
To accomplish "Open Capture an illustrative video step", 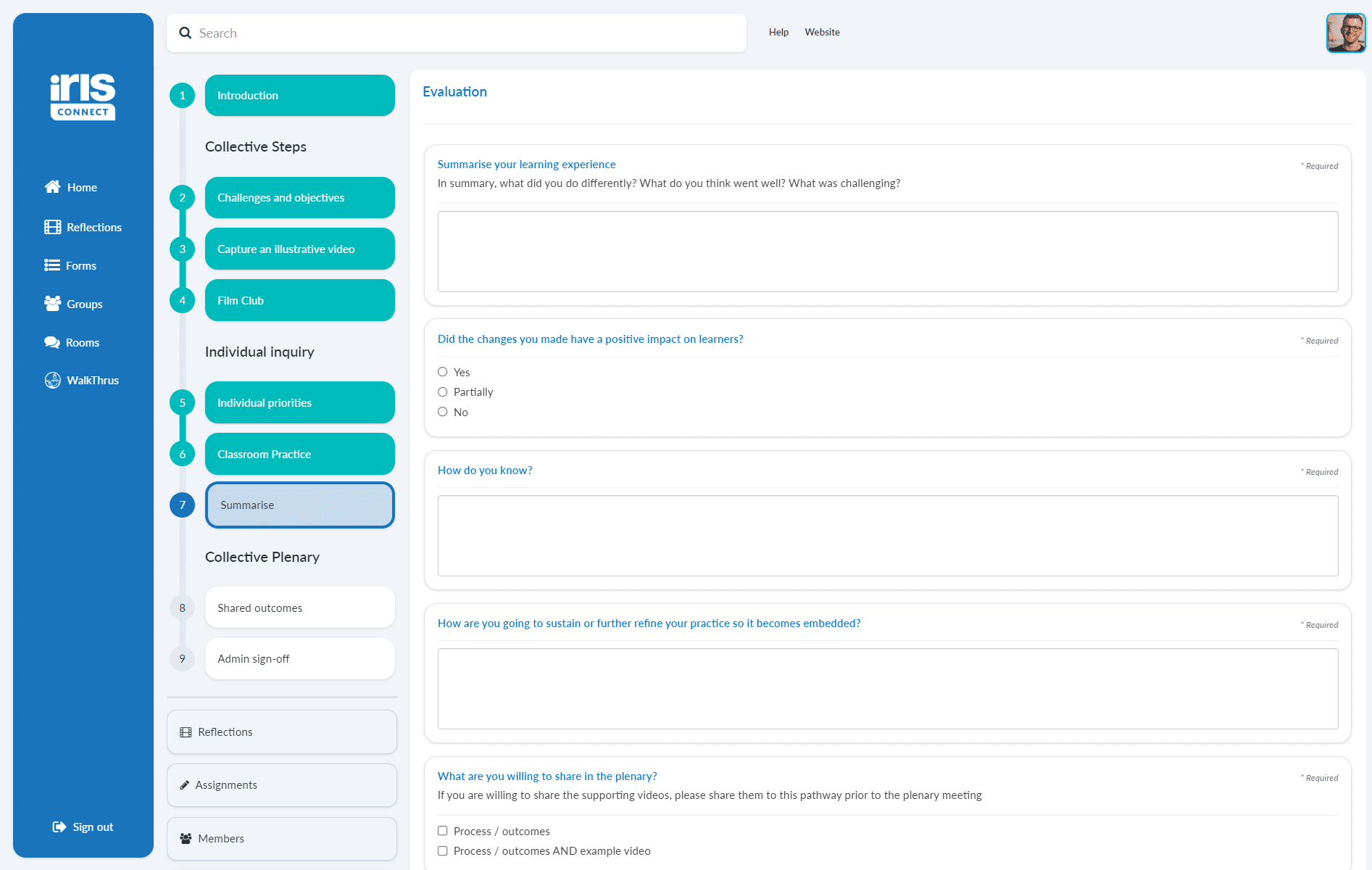I will point(300,249).
